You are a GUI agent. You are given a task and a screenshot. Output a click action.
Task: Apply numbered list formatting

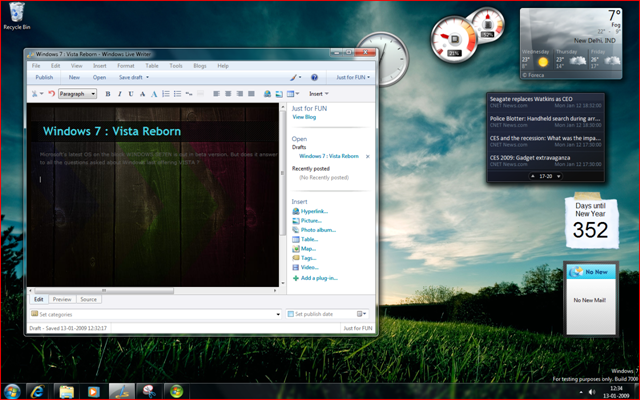point(166,94)
